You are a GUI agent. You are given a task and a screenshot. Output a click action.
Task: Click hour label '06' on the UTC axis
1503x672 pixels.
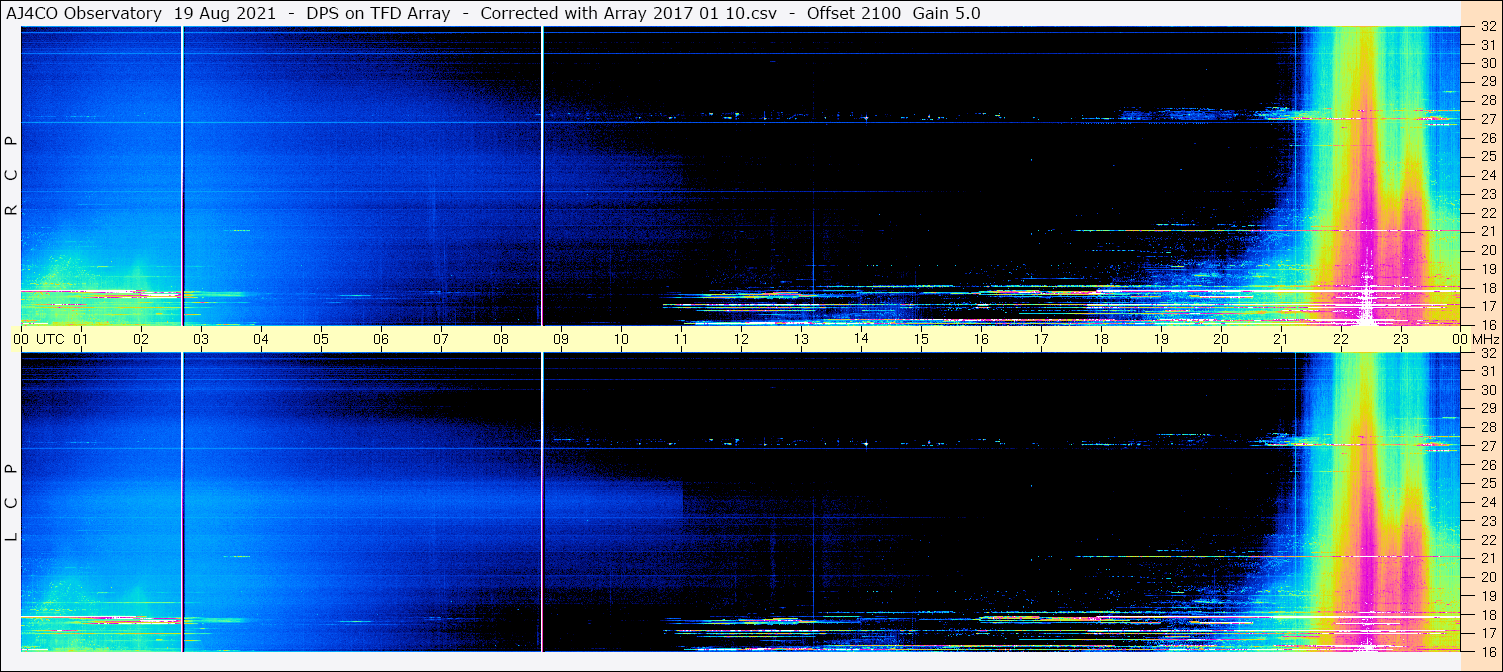click(x=381, y=339)
